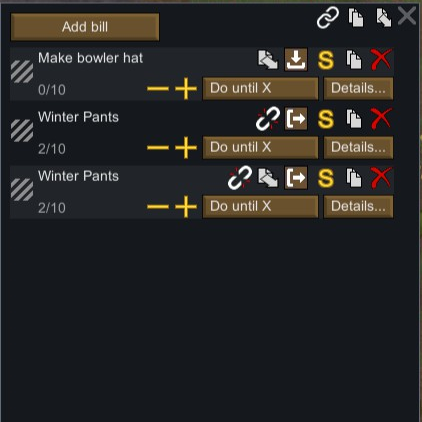Open Do until X dropdown for first Winter Pants
The width and height of the screenshot is (422, 422).
260,147
